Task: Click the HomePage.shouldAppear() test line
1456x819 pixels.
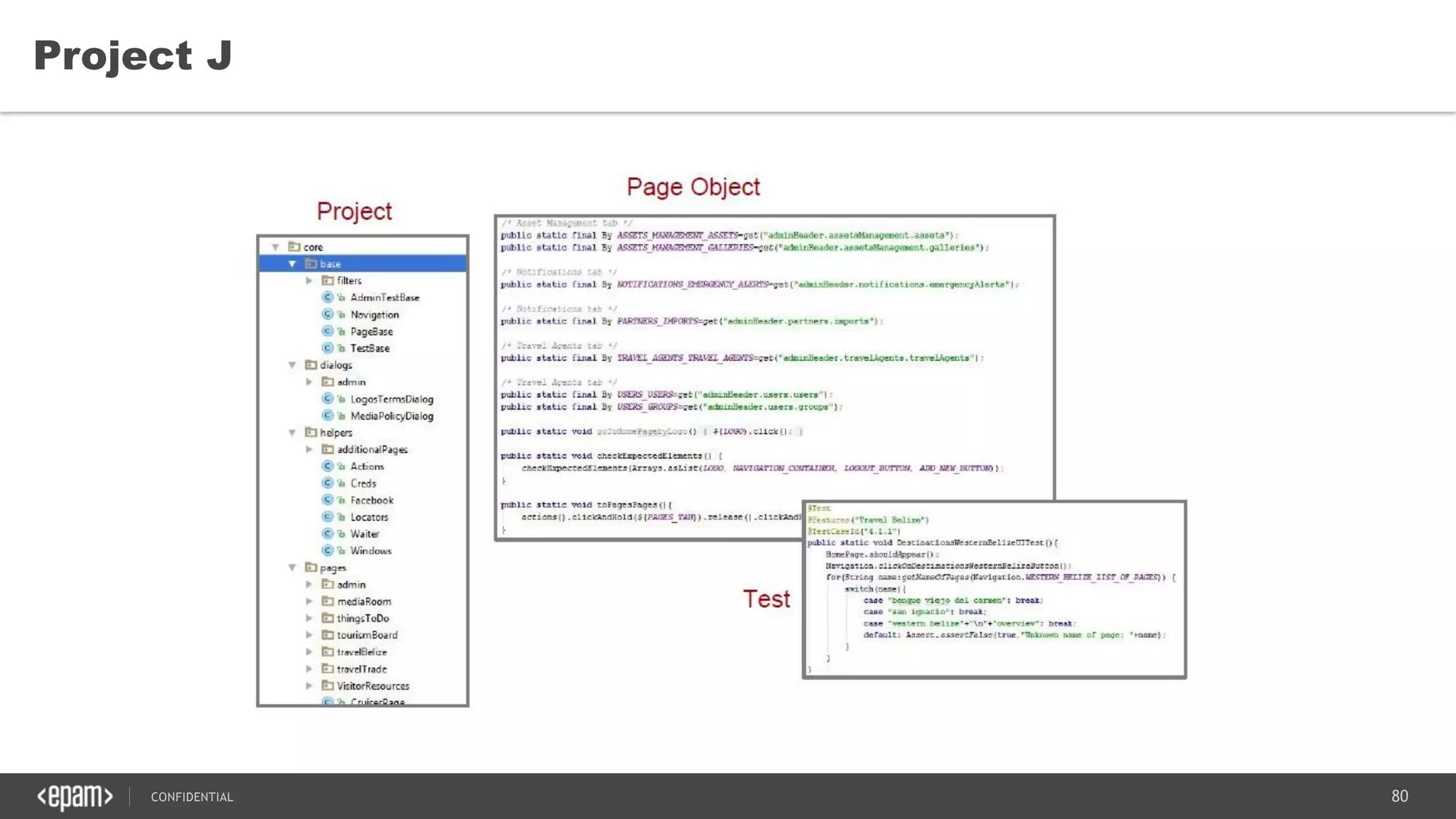Action: point(882,555)
